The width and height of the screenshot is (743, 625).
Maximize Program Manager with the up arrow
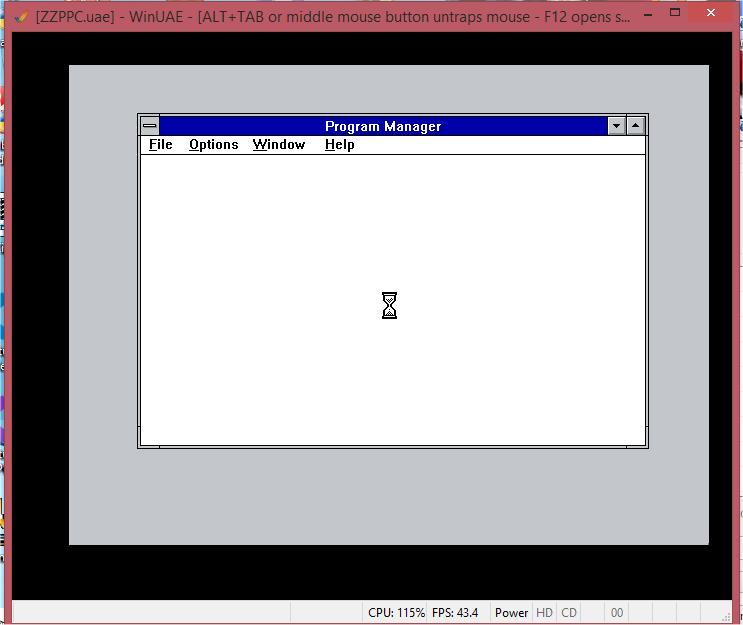click(x=636, y=126)
